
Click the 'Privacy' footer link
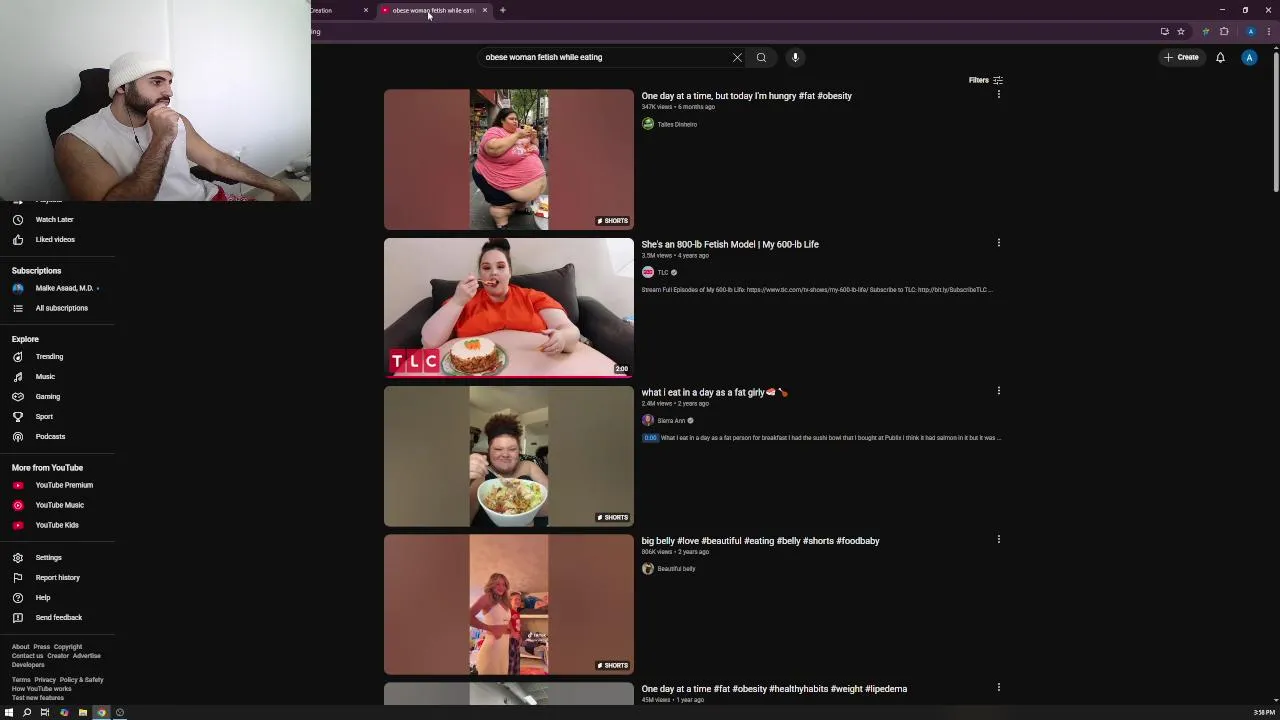[45, 680]
